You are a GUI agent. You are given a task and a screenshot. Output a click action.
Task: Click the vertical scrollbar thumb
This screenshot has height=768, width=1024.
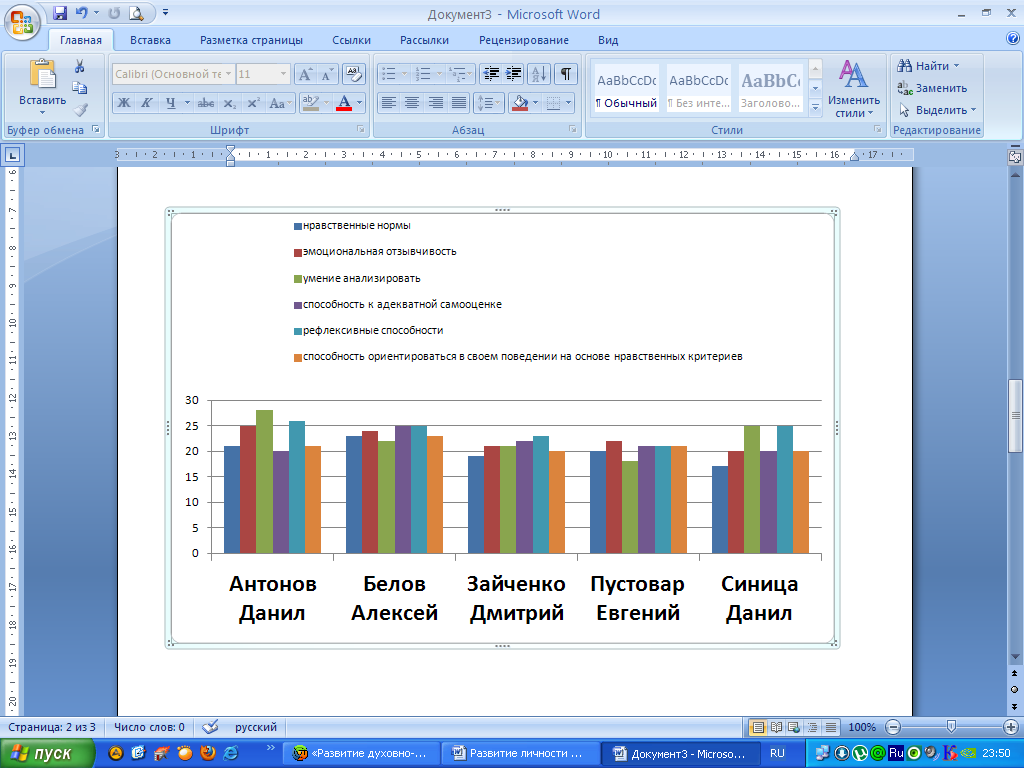click(x=1015, y=415)
